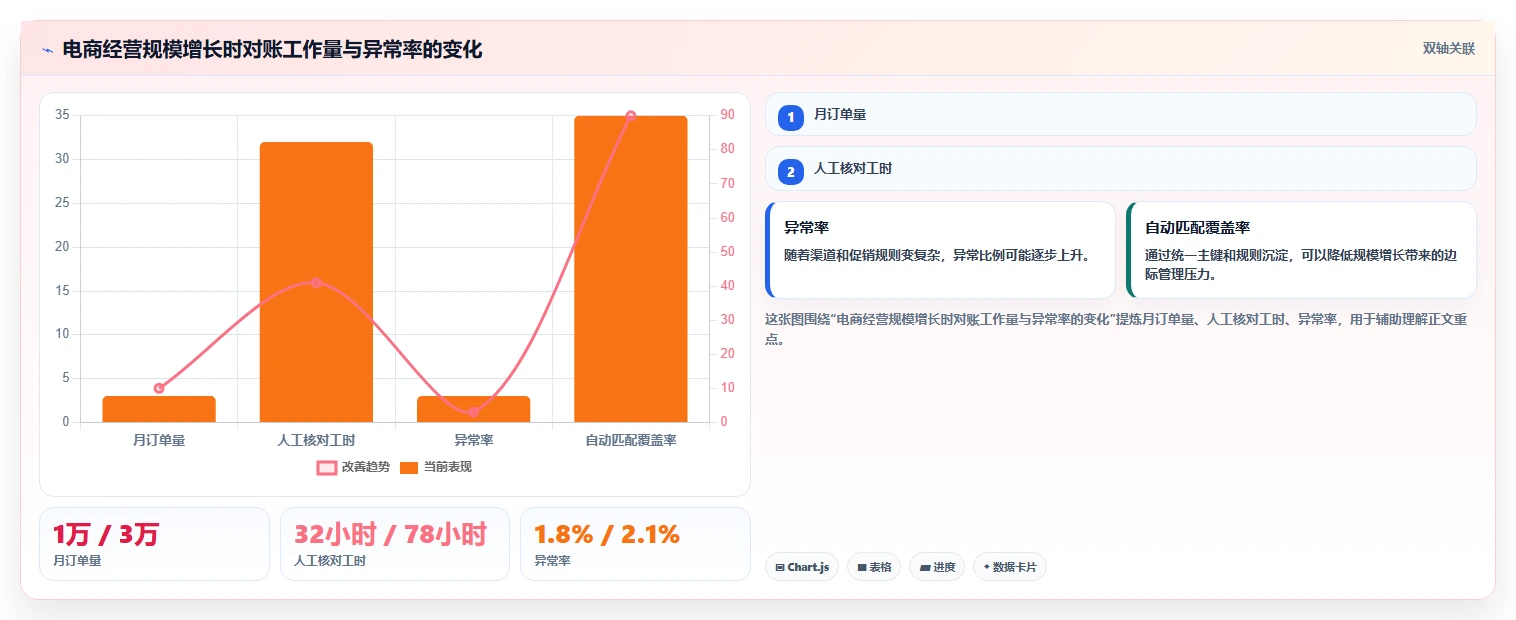
Task: Toggle the 当前表现 legend entry
Action: (436, 467)
